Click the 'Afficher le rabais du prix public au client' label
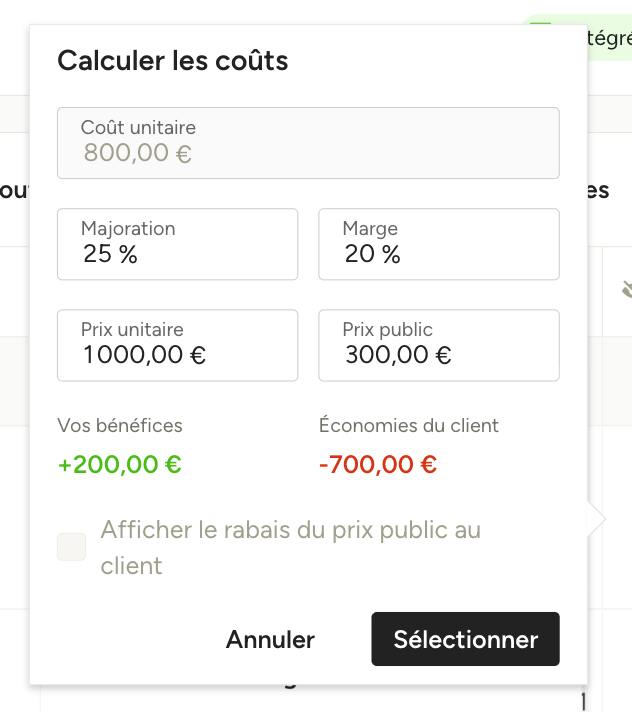Image resolution: width=632 pixels, height=712 pixels. pyautogui.click(x=291, y=548)
